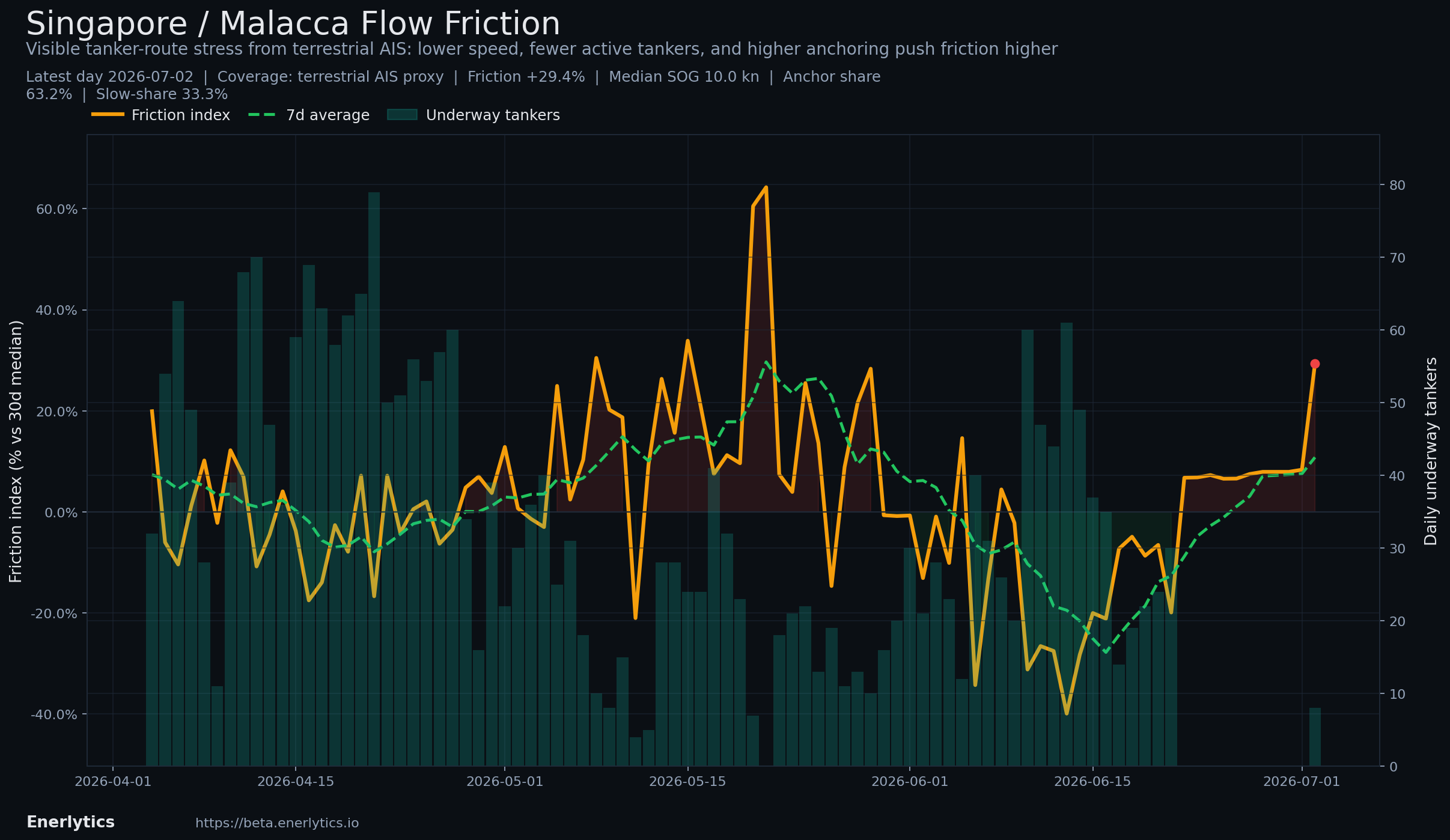Image resolution: width=1450 pixels, height=840 pixels.
Task: Click the teal Underway tankers legend swatch
Action: coord(402,115)
